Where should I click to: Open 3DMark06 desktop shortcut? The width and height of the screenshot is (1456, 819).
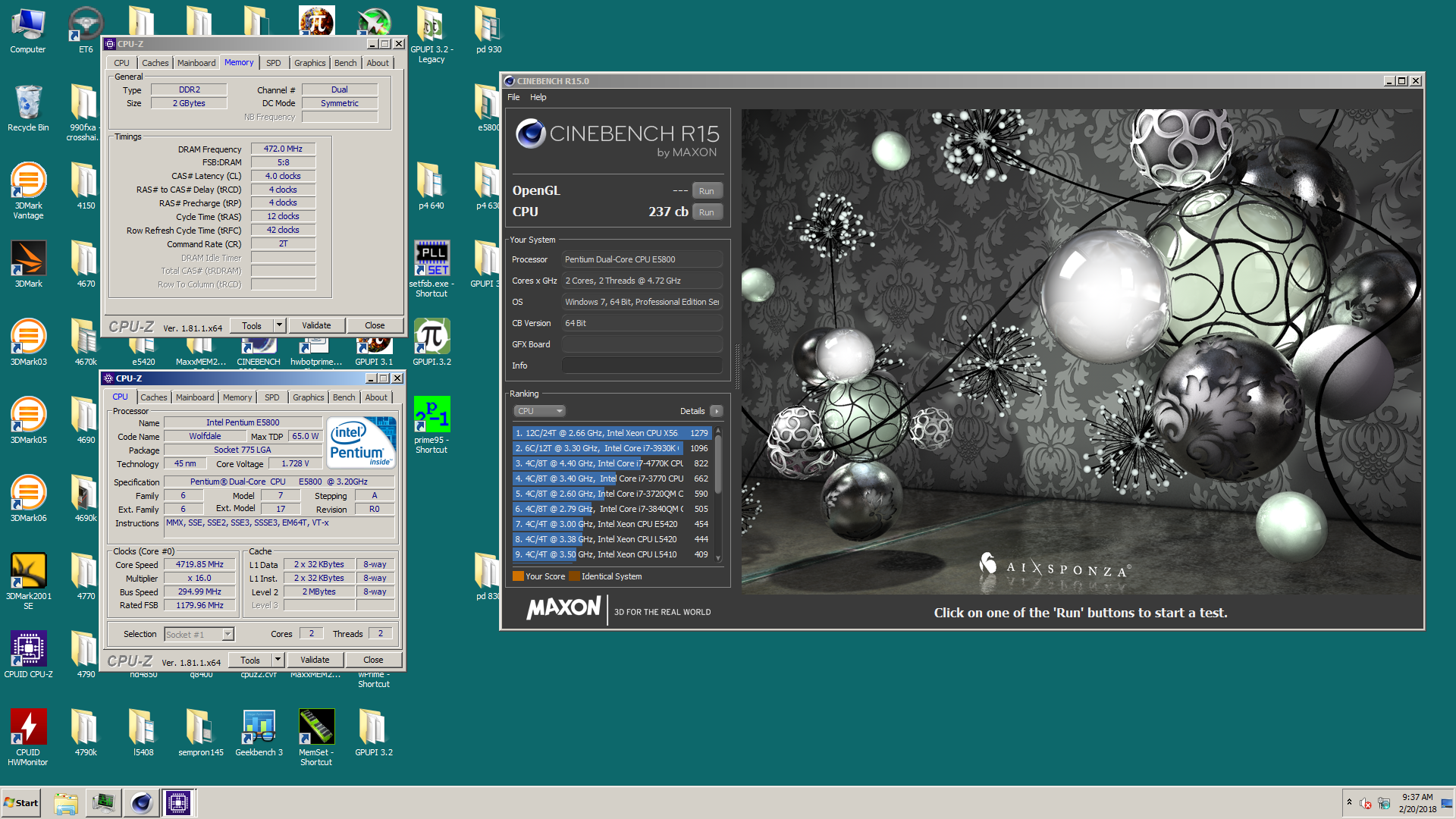tap(28, 498)
